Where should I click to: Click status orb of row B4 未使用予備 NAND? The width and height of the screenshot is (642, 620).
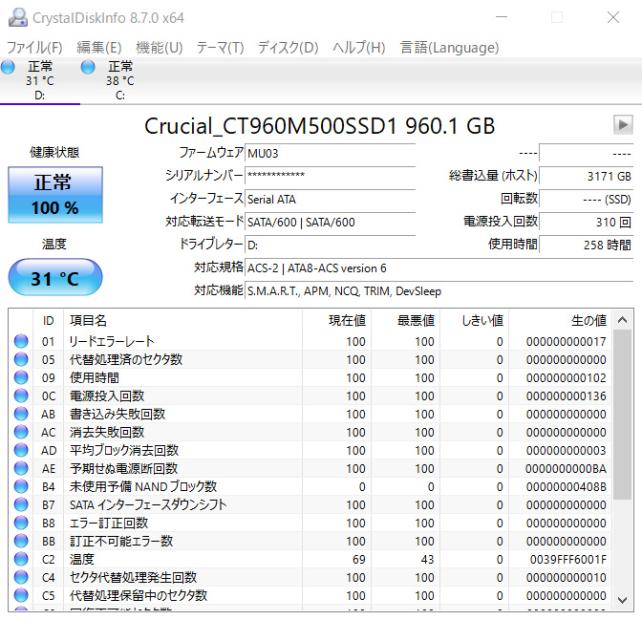point(21,486)
